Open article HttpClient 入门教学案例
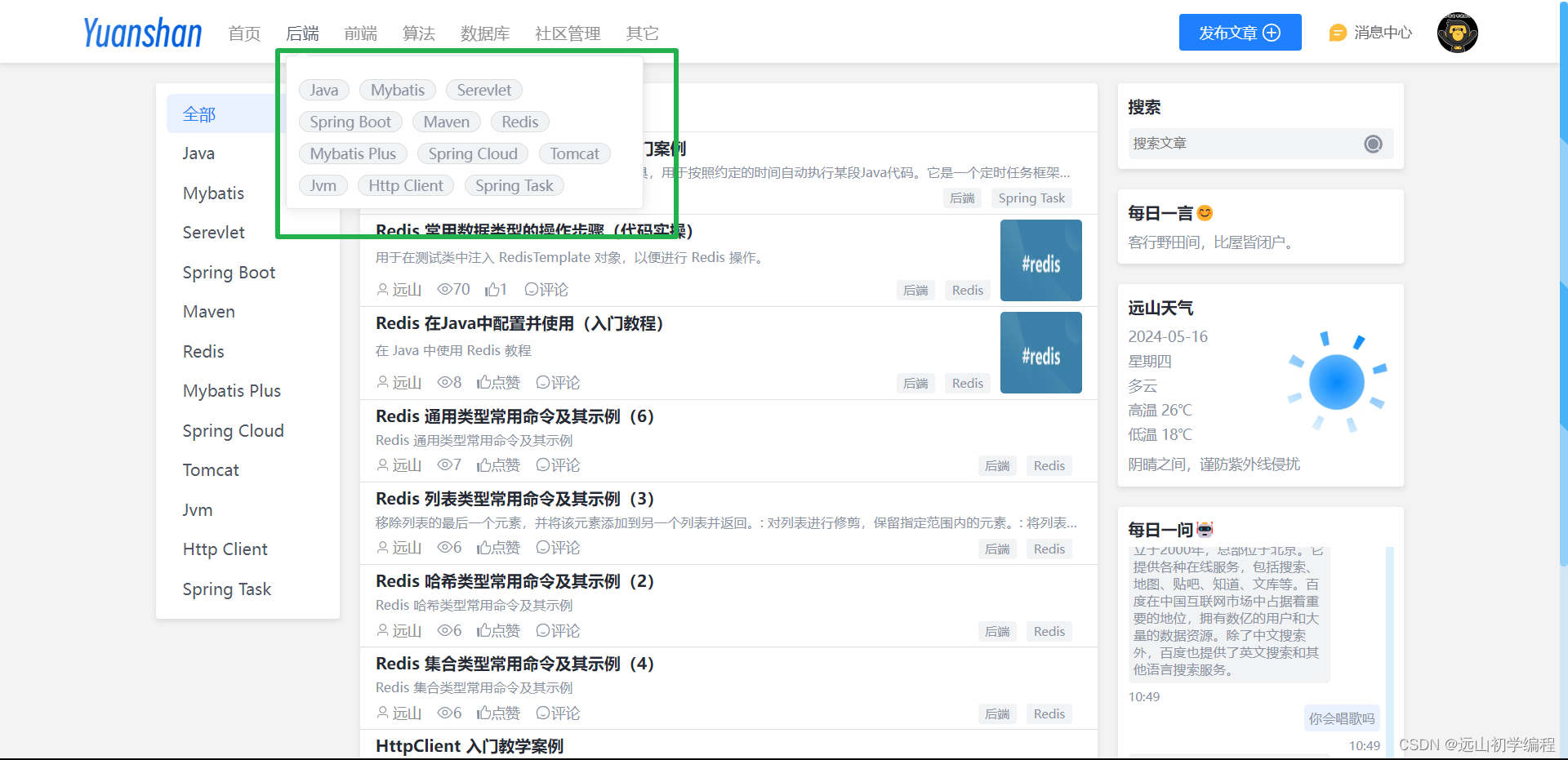The height and width of the screenshot is (760, 1568). click(470, 746)
